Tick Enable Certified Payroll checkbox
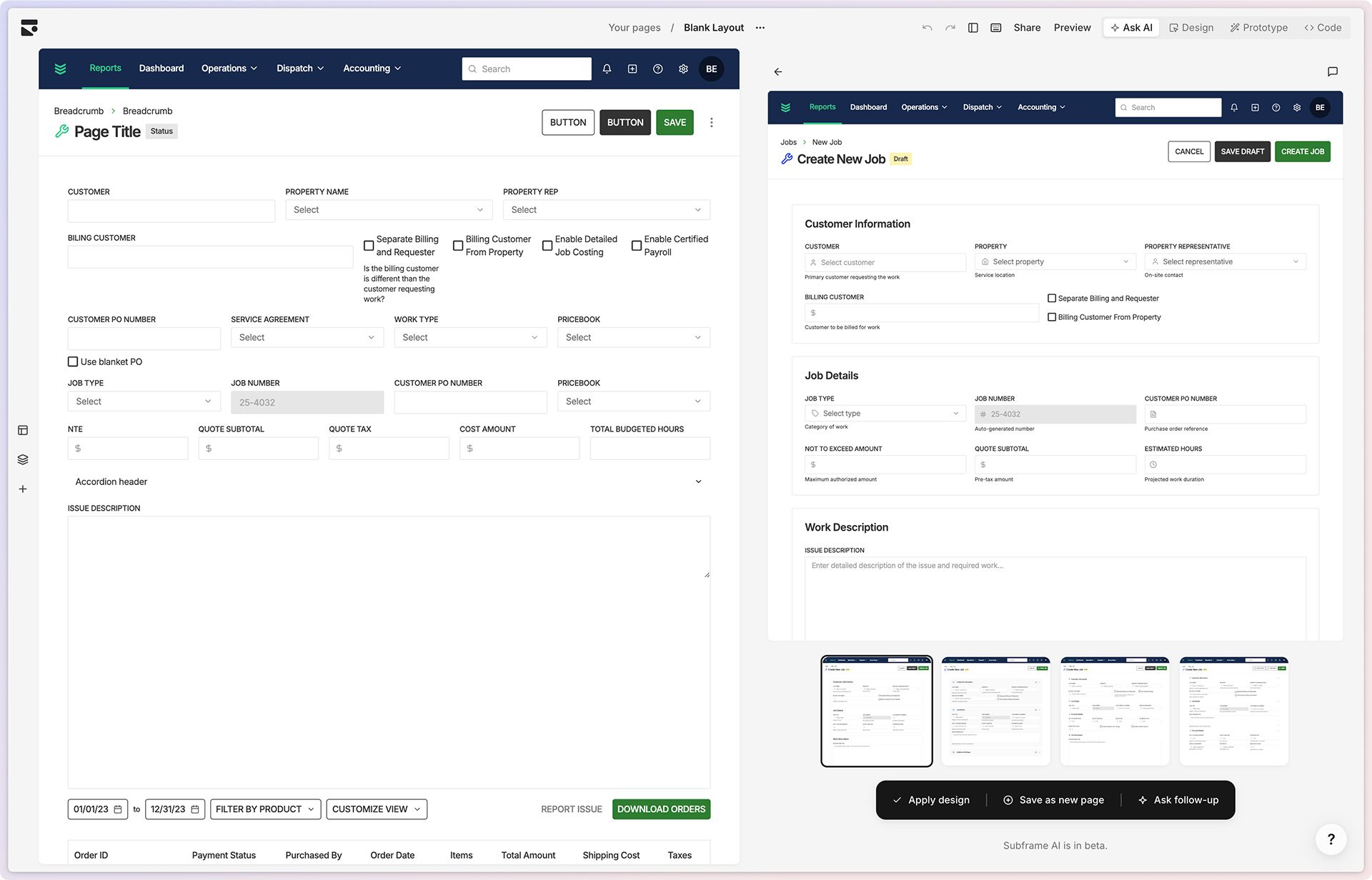The width and height of the screenshot is (1372, 880). 636,246
